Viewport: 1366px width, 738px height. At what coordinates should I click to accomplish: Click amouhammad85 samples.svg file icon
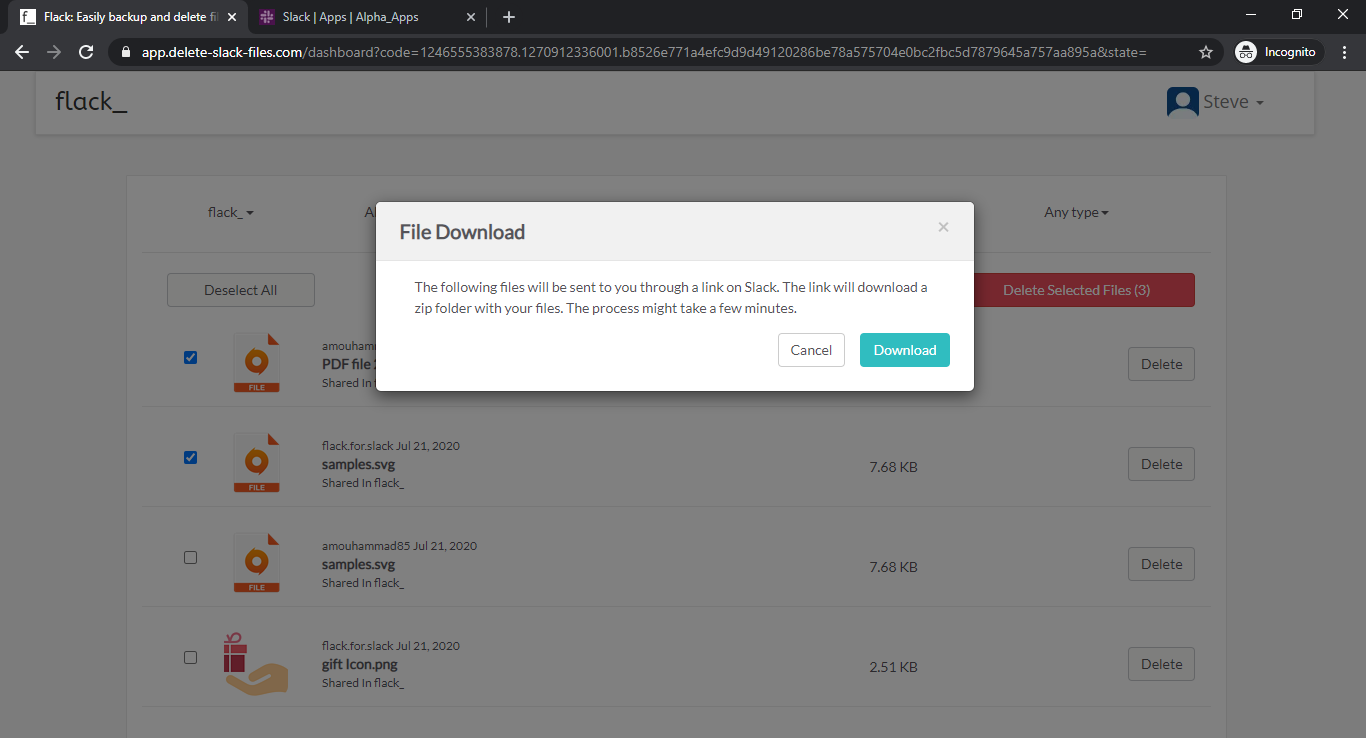coord(256,563)
